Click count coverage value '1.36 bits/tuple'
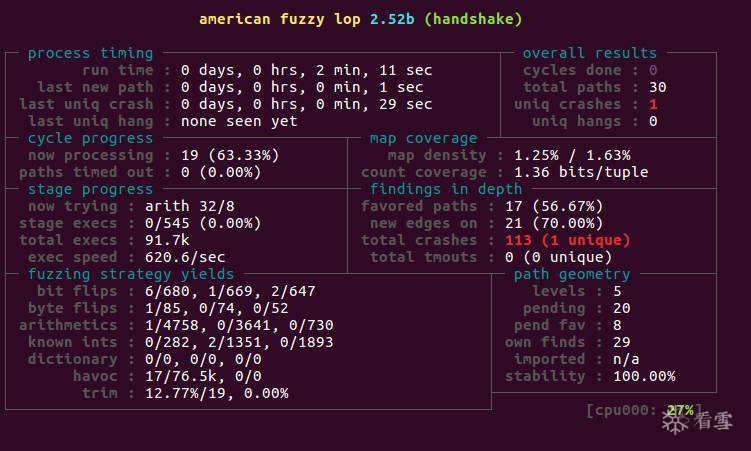The image size is (751, 451). (x=581, y=172)
